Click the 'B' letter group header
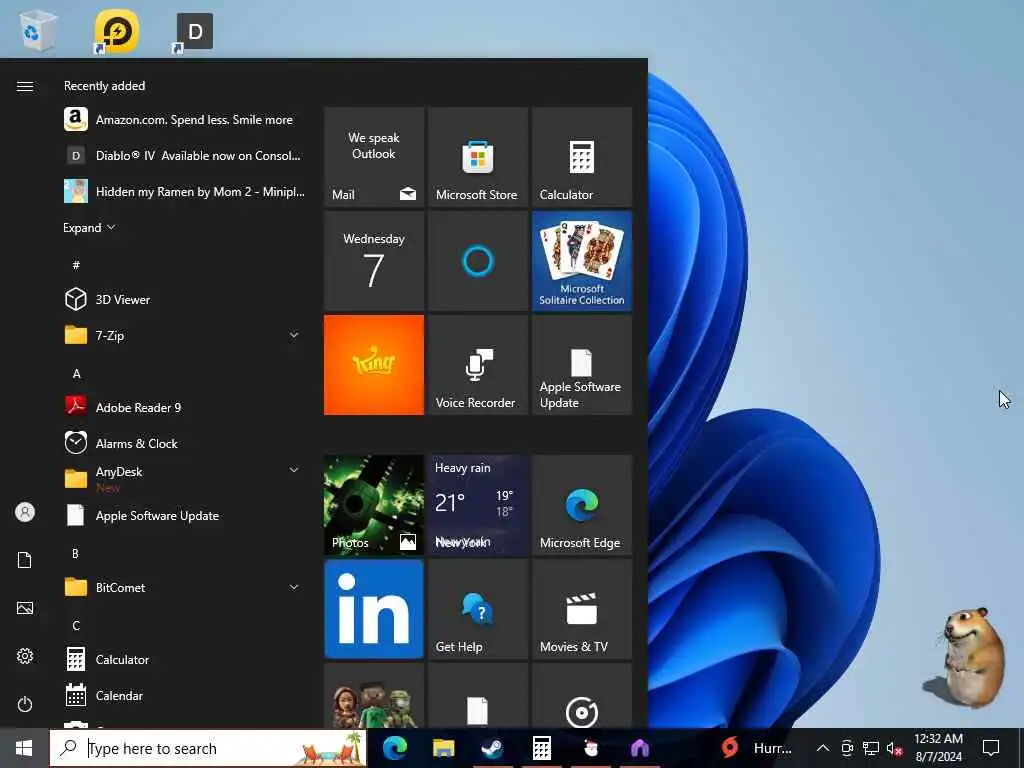This screenshot has width=1024, height=768. [x=75, y=553]
